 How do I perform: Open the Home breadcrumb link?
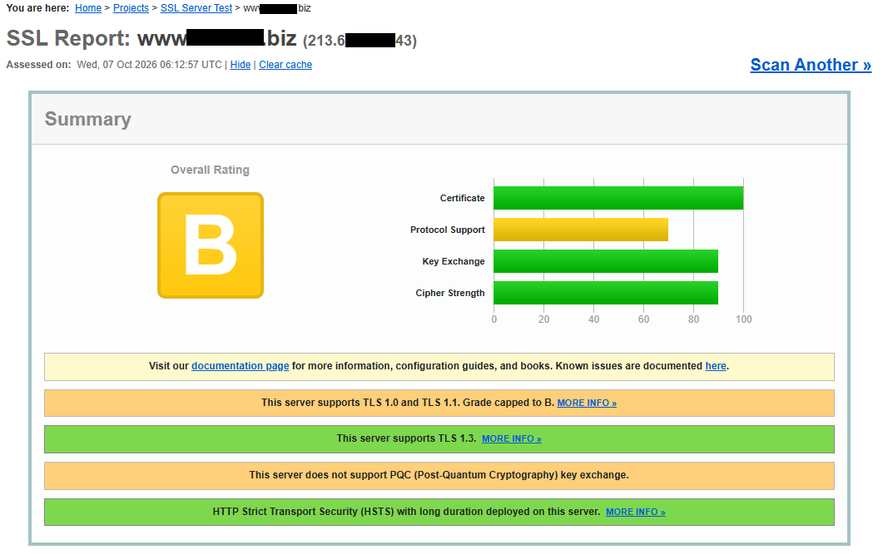(x=88, y=8)
